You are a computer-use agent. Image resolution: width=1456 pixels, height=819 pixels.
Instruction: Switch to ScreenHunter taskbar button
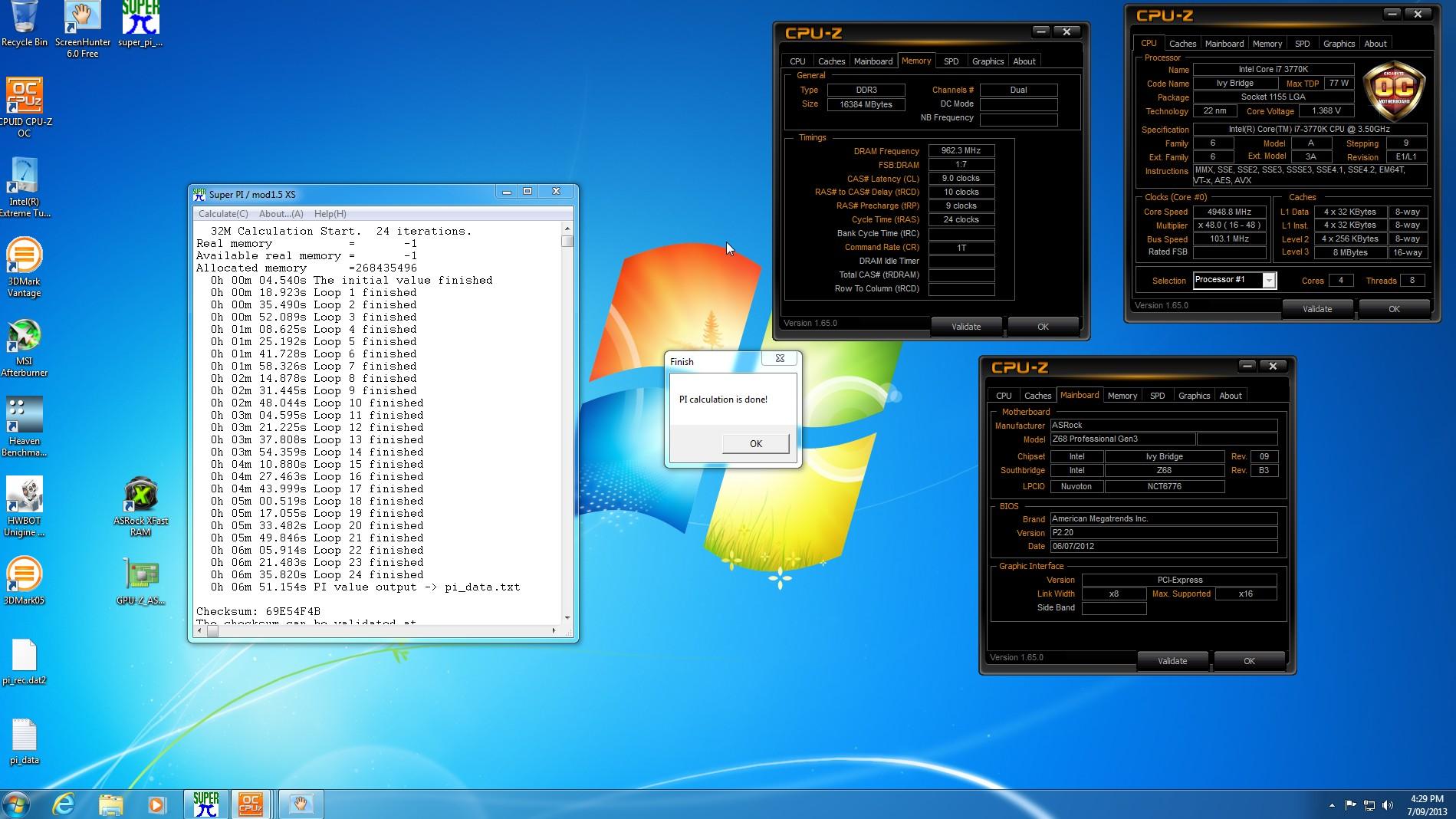pyautogui.click(x=301, y=804)
